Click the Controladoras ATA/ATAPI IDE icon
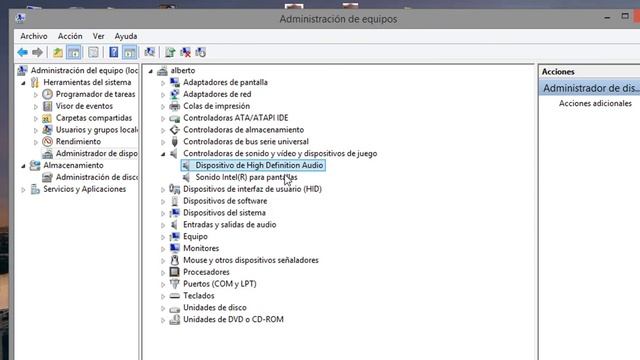Screen dimensions: 640x360 pyautogui.click(x=175, y=118)
